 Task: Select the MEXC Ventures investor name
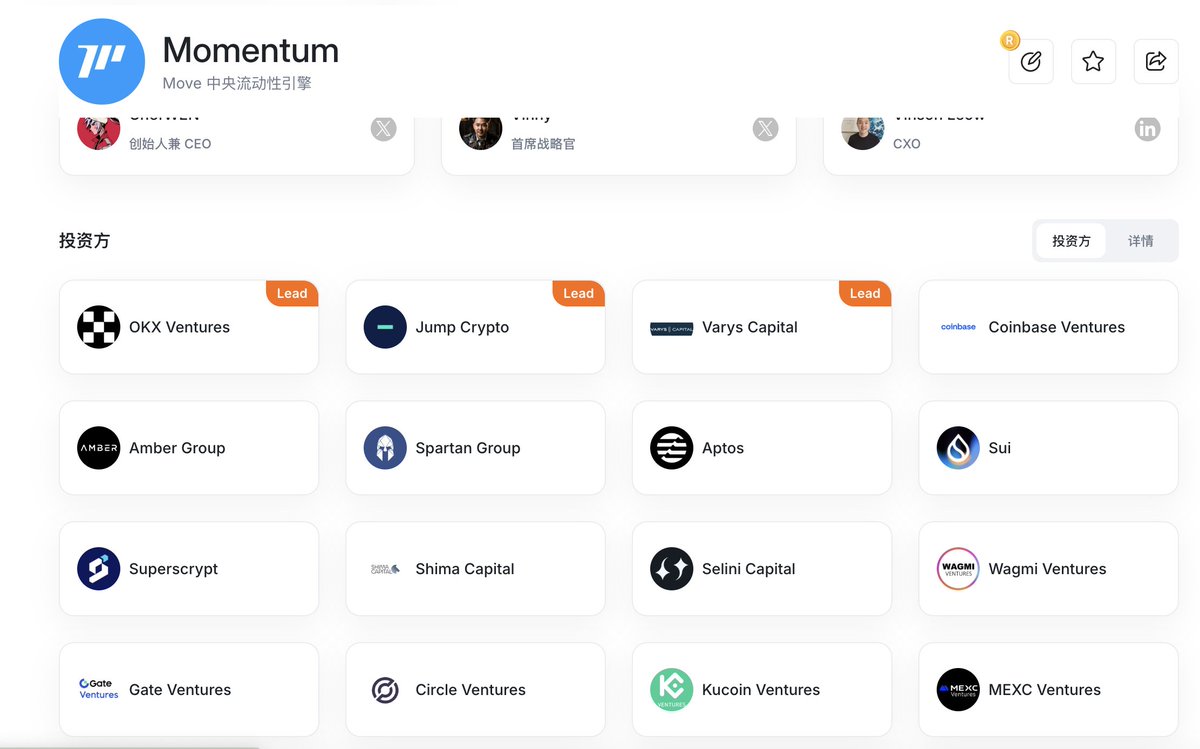pos(1044,690)
